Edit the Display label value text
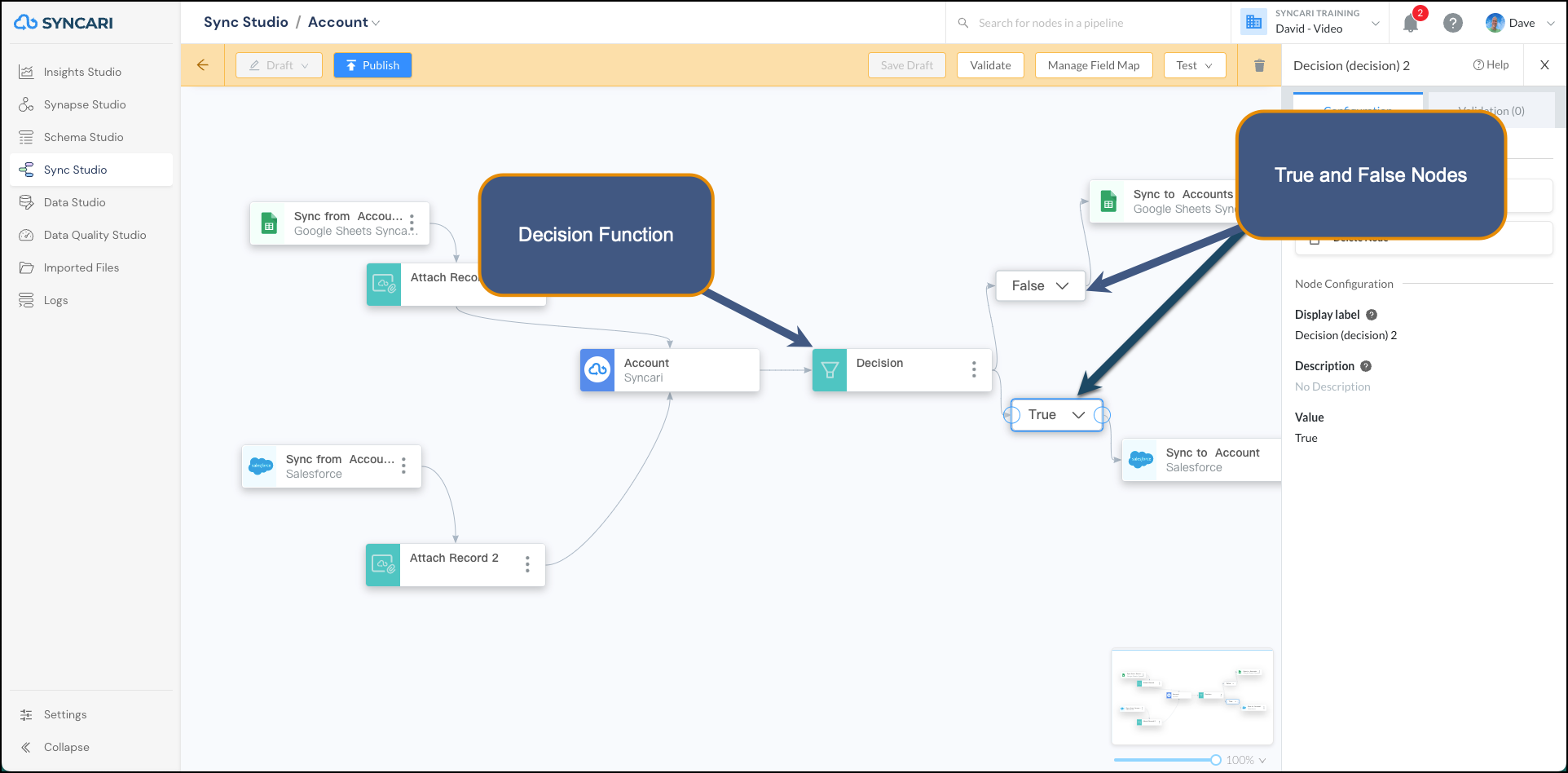 point(1346,335)
